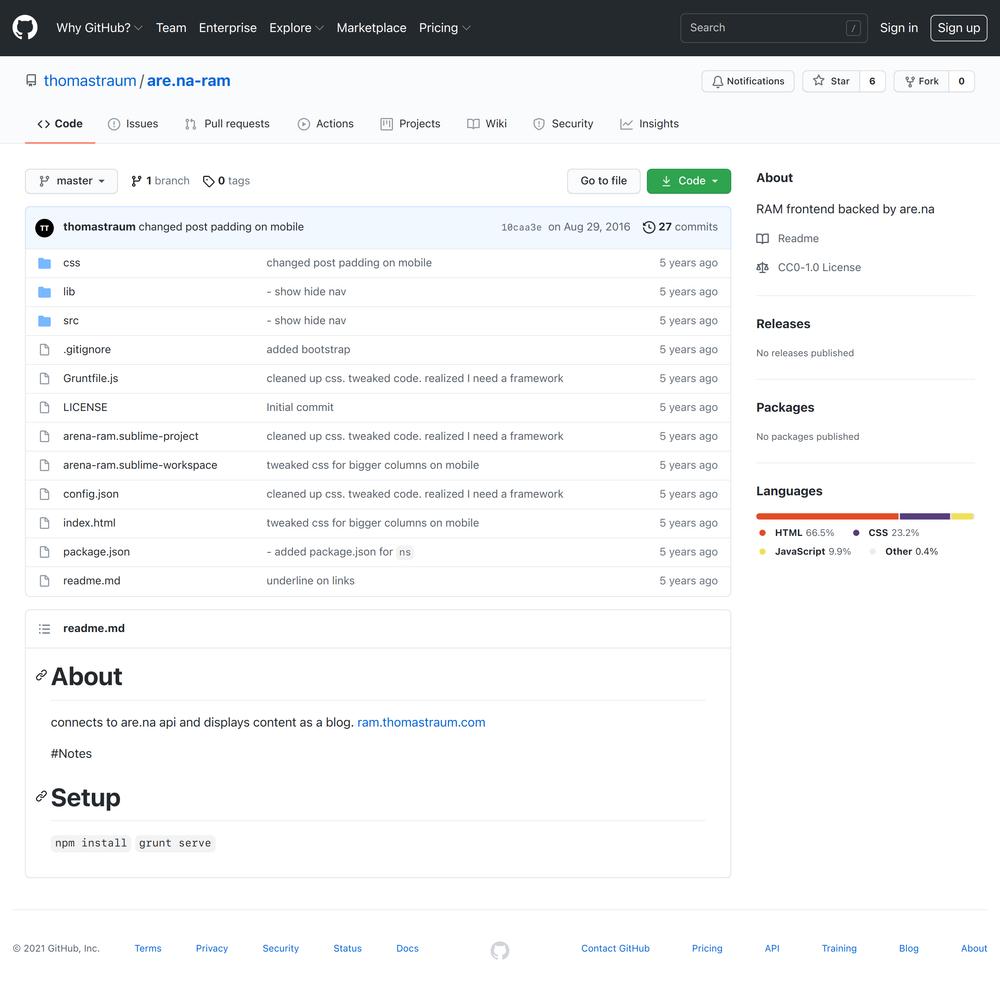The height and width of the screenshot is (1000, 1000).
Task: Select the Code tab
Action: pyautogui.click(x=60, y=124)
